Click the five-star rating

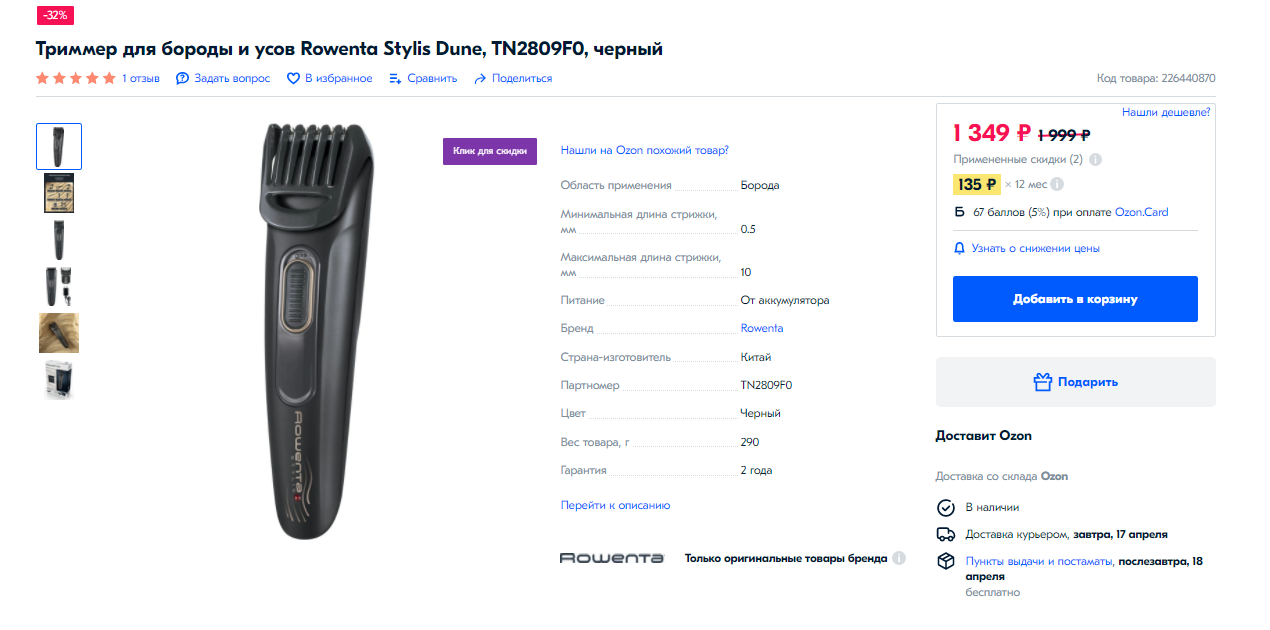point(76,78)
